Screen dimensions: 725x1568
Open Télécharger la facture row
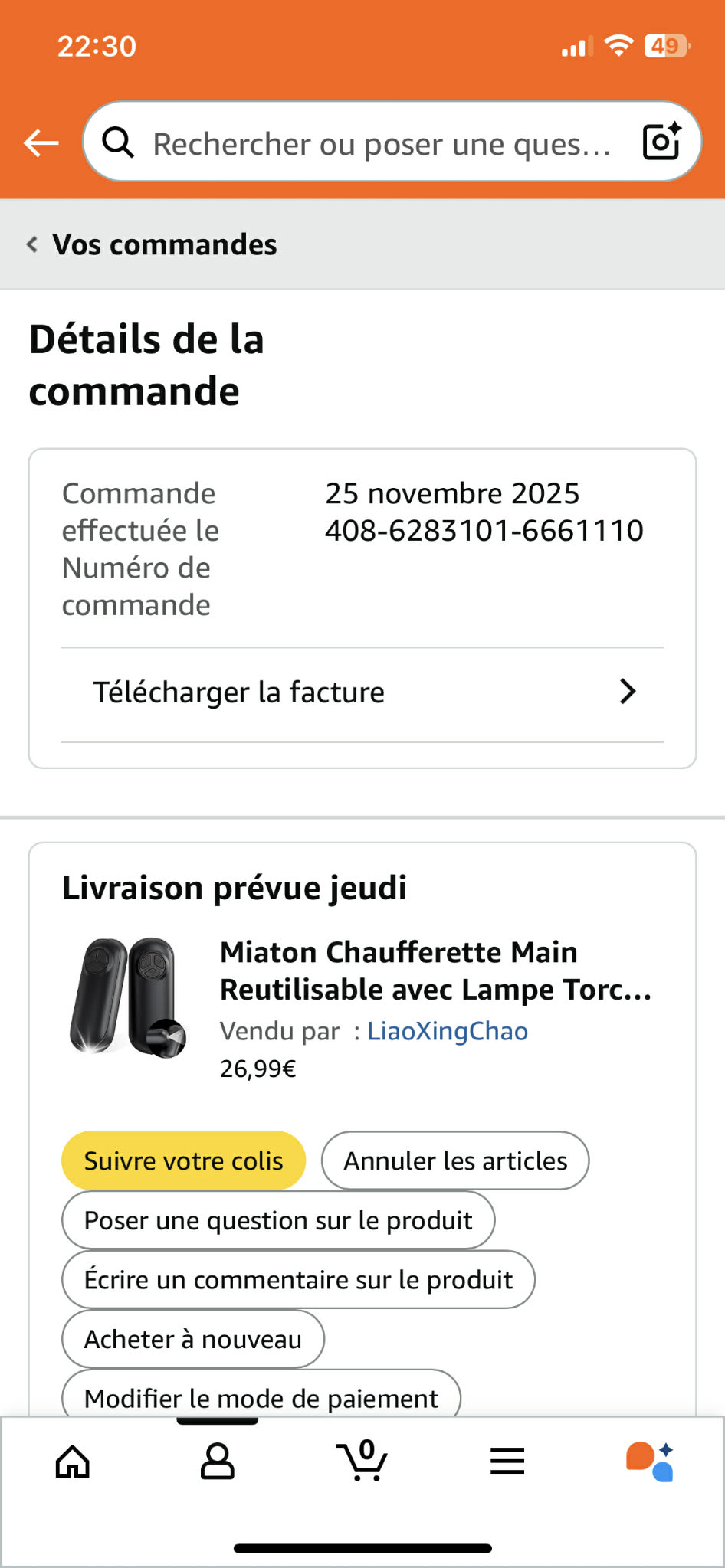coord(239,692)
